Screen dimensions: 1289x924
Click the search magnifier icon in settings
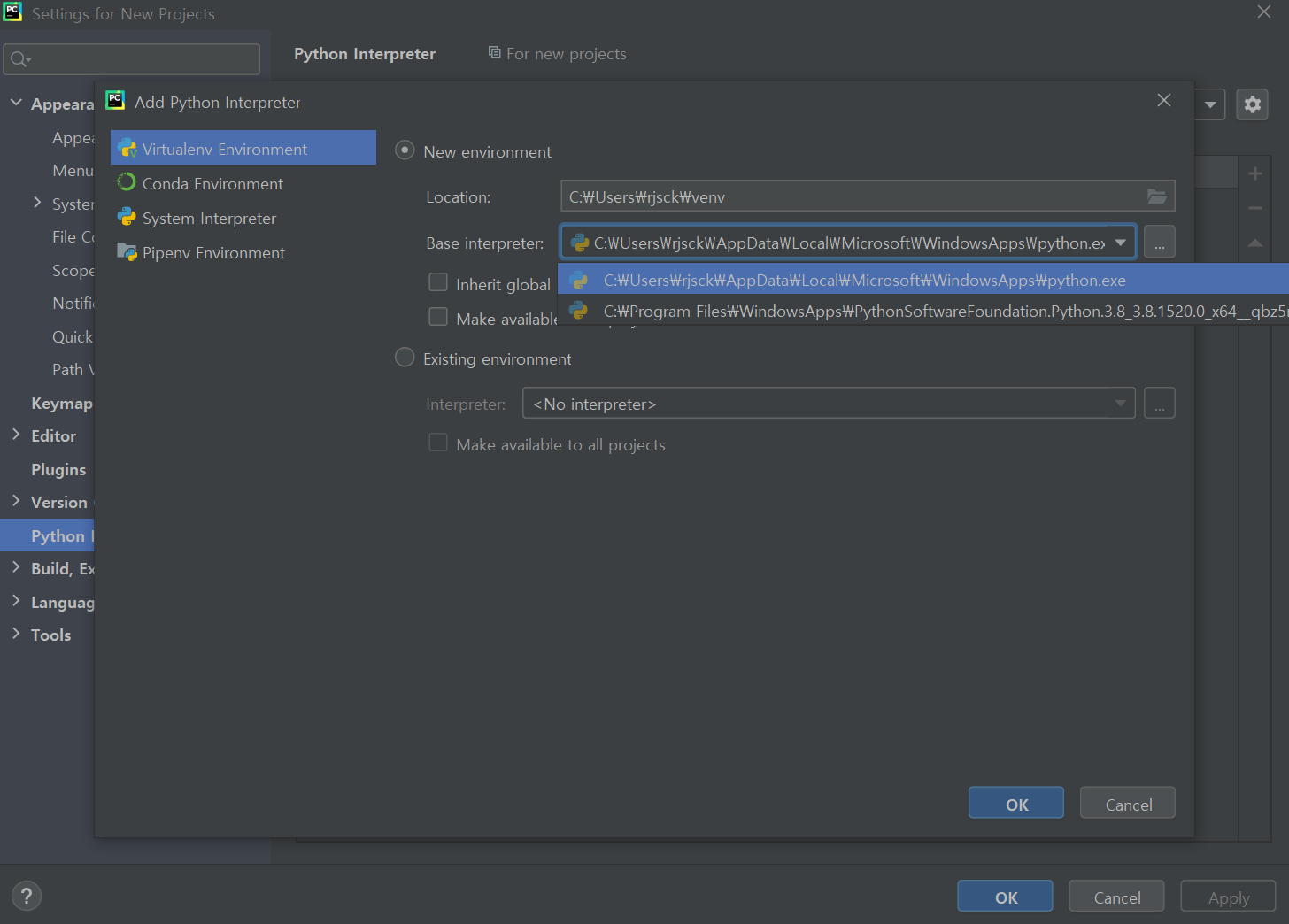click(x=19, y=59)
